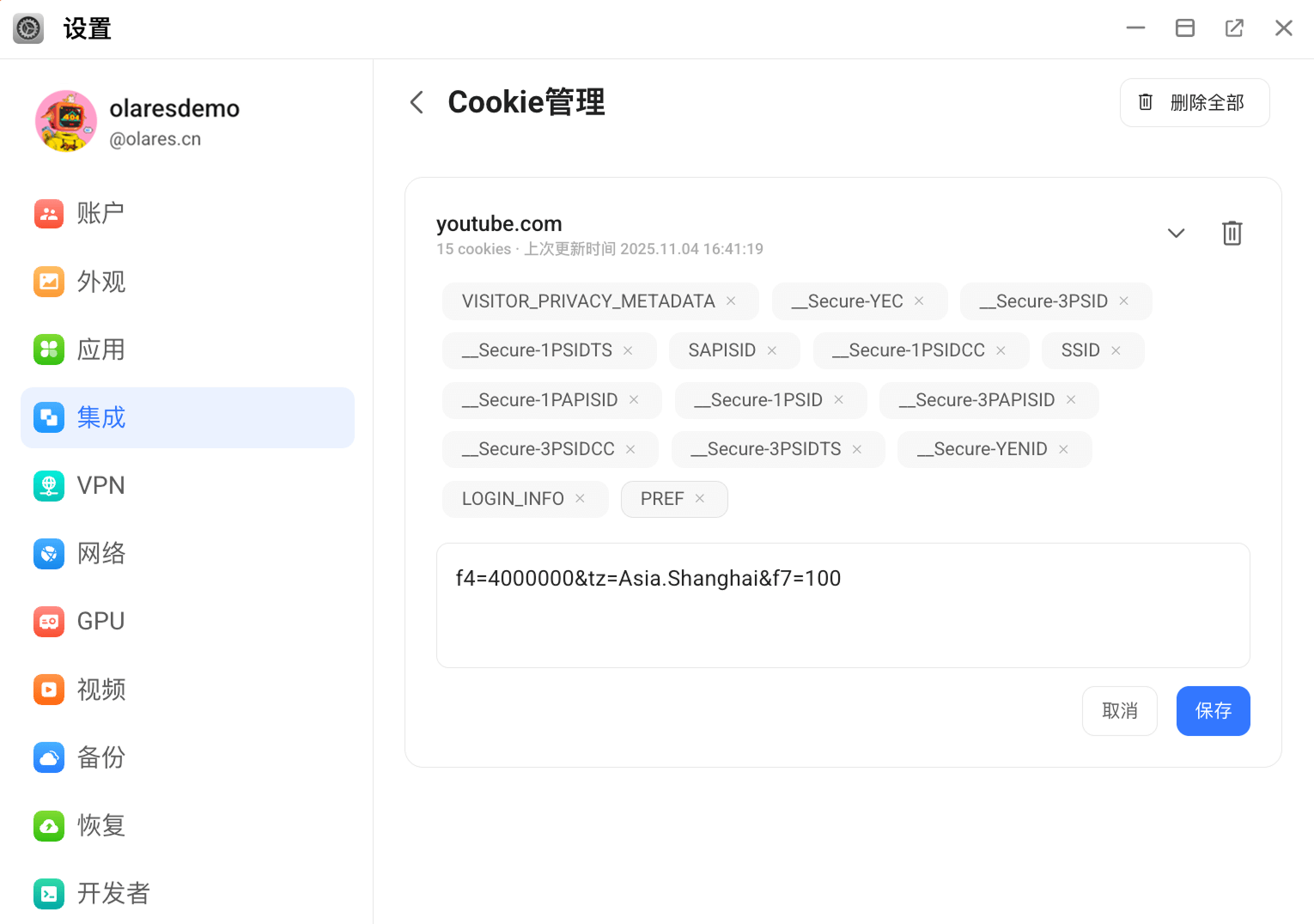
Task: Open the 备份 (Backup) settings icon
Action: pos(49,757)
